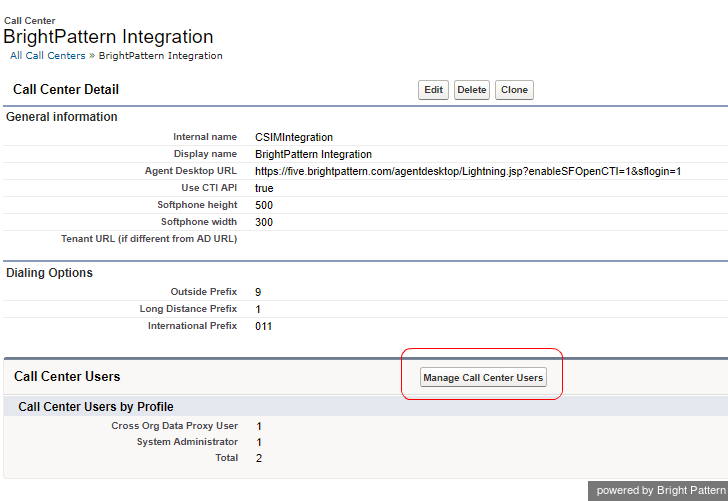Click the powered by Bright Pattern badge
728x501 pixels.
(x=658, y=491)
